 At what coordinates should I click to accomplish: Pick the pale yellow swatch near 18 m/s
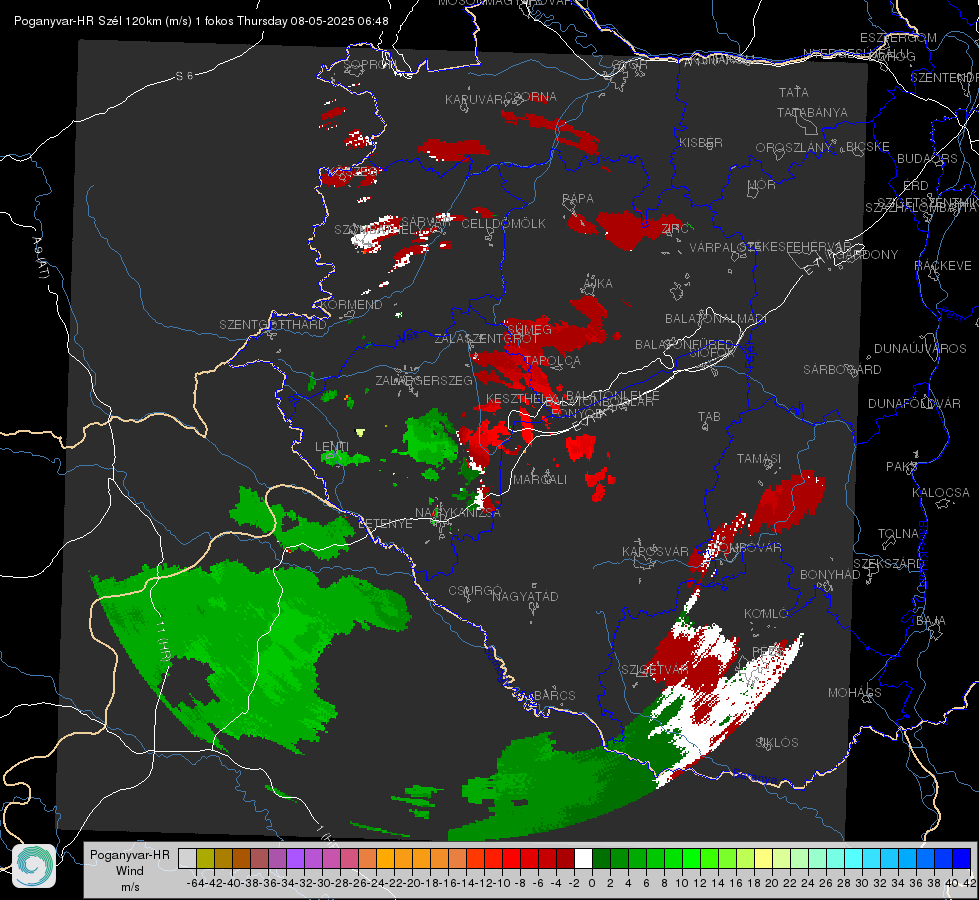coord(763,859)
